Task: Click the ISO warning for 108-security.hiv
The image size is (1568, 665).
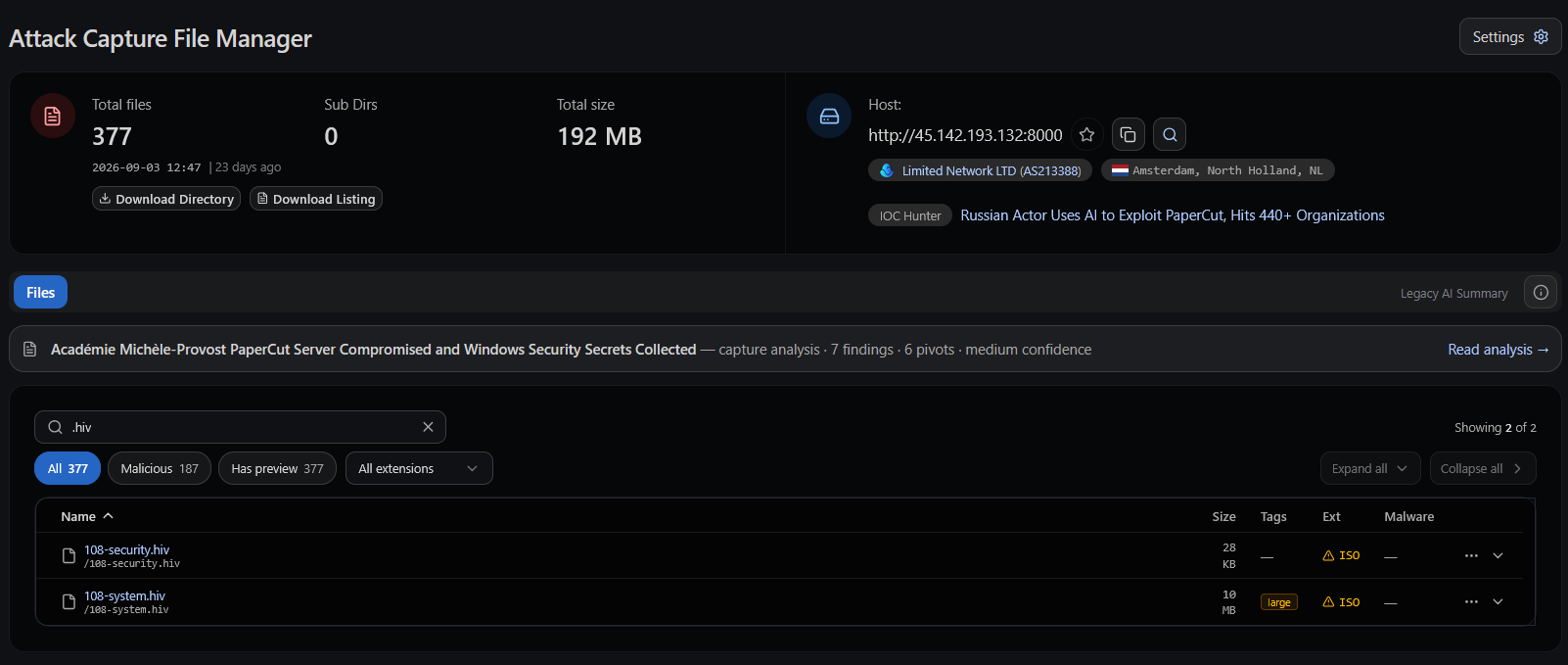Action: (x=1341, y=555)
